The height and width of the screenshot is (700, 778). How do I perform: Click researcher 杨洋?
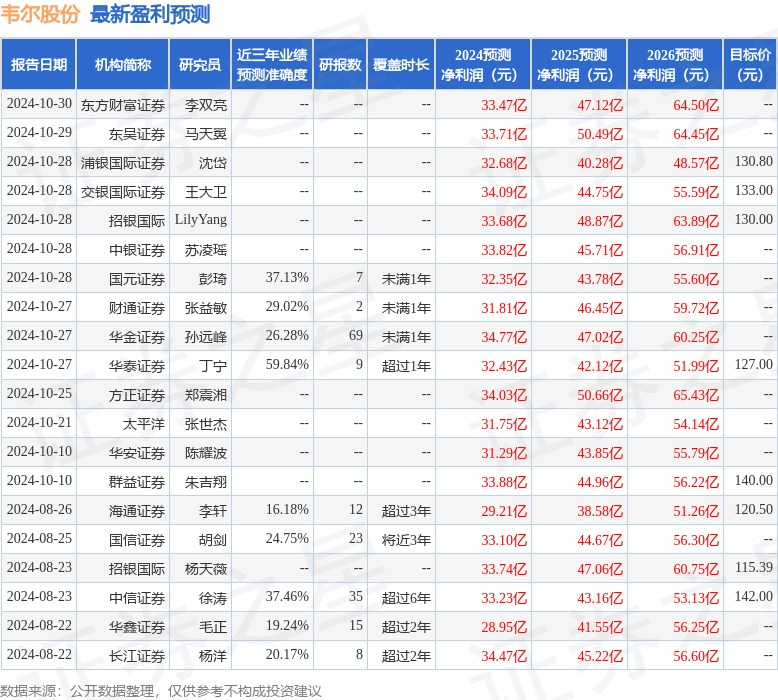(213, 656)
